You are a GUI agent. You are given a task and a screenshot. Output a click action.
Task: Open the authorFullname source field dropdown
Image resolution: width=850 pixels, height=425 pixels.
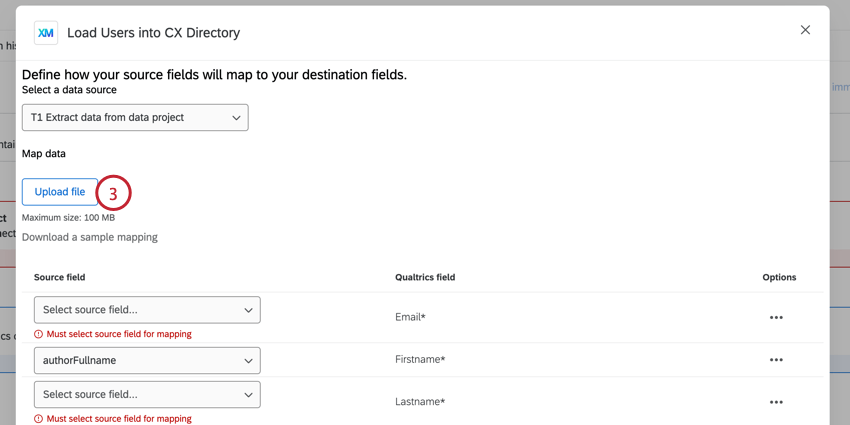click(x=147, y=360)
